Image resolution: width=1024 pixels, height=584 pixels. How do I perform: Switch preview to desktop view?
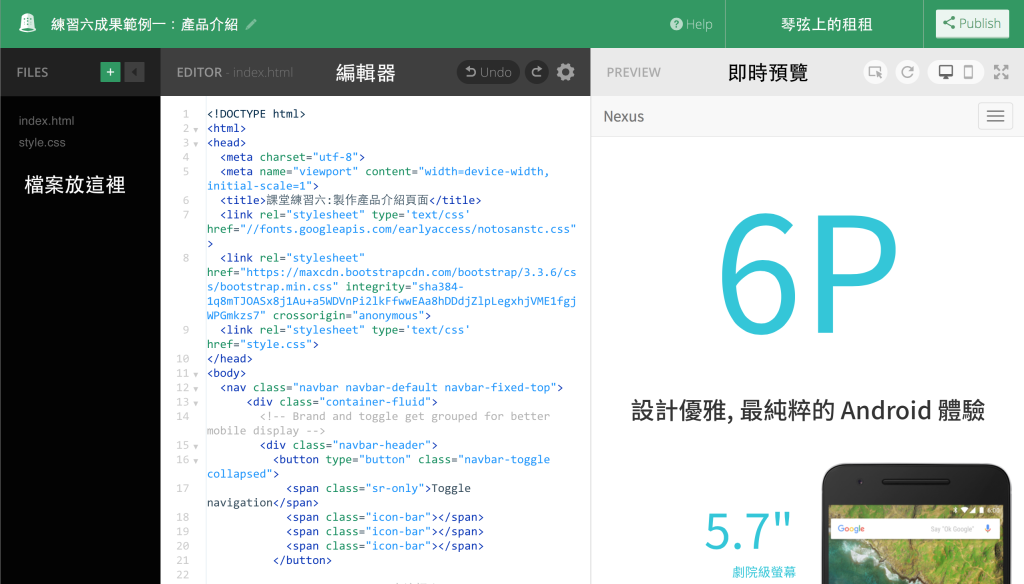(945, 72)
